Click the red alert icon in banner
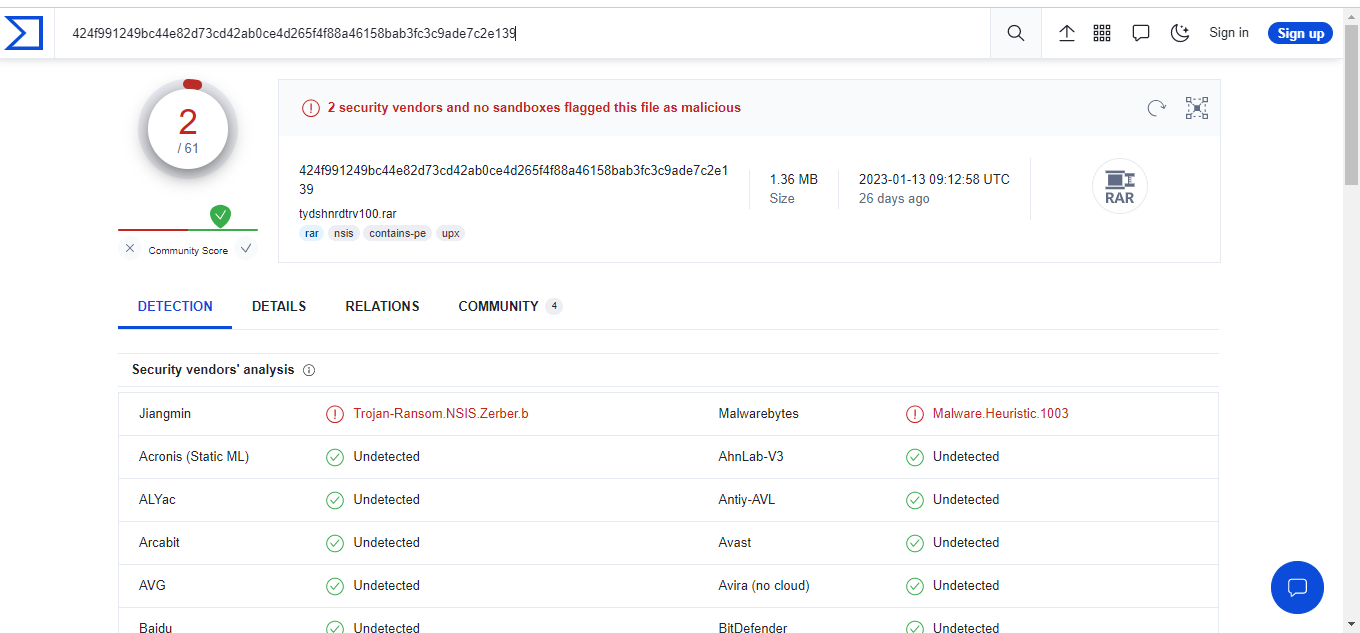 tap(311, 108)
